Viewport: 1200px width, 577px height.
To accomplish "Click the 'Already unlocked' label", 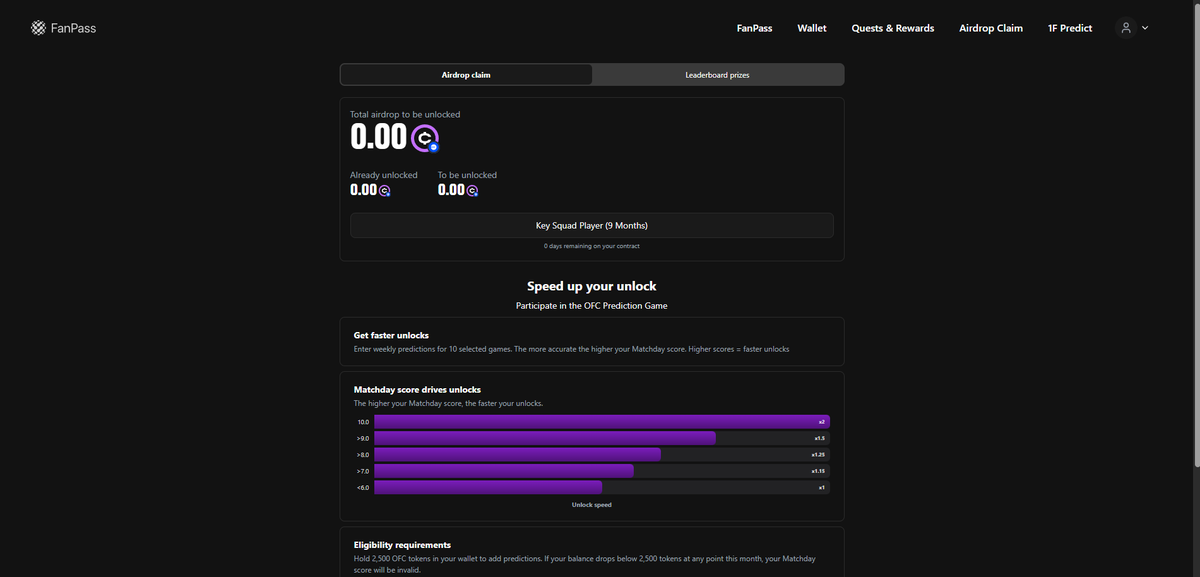I will click(384, 175).
